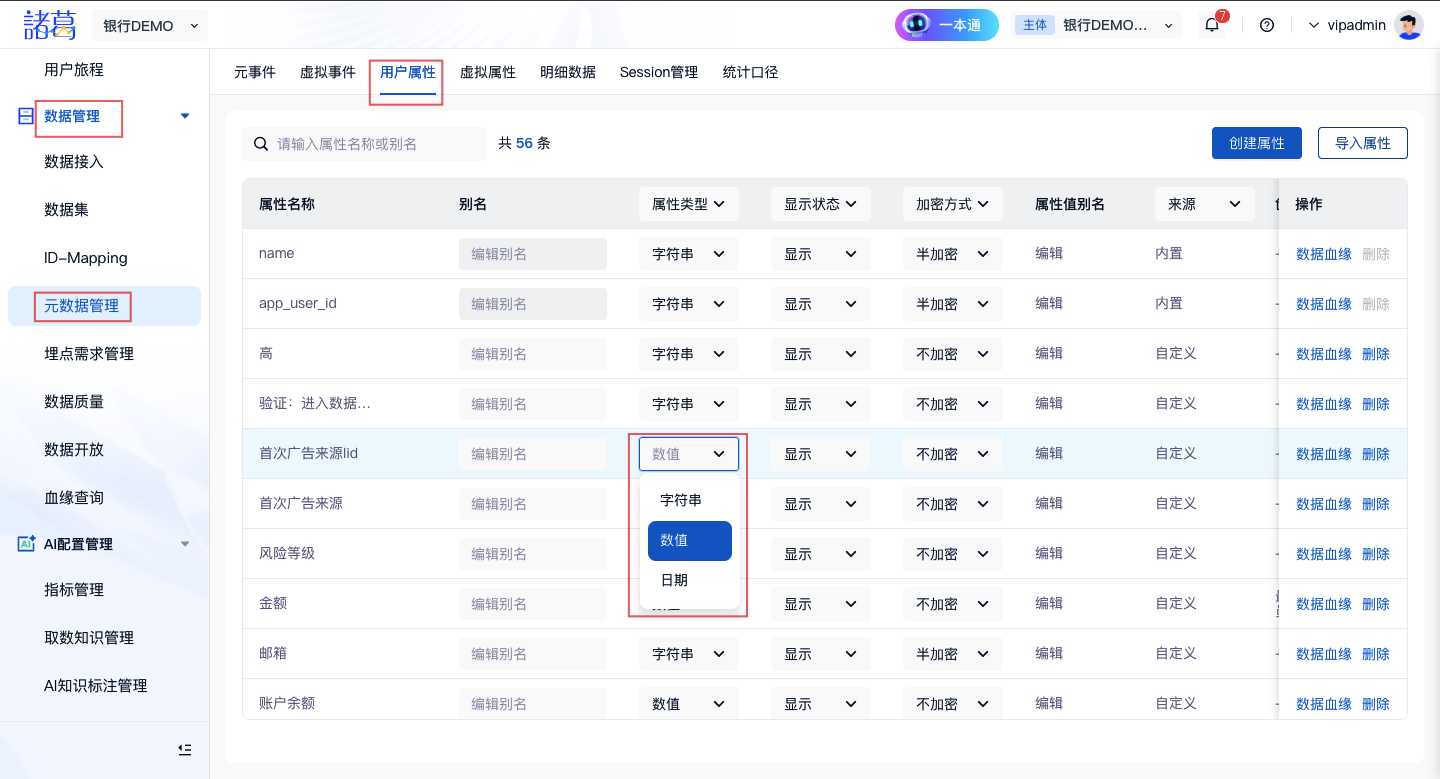Screen dimensions: 1440x779
Task: Open 加密方式 dropdown for name row
Action: click(951, 254)
